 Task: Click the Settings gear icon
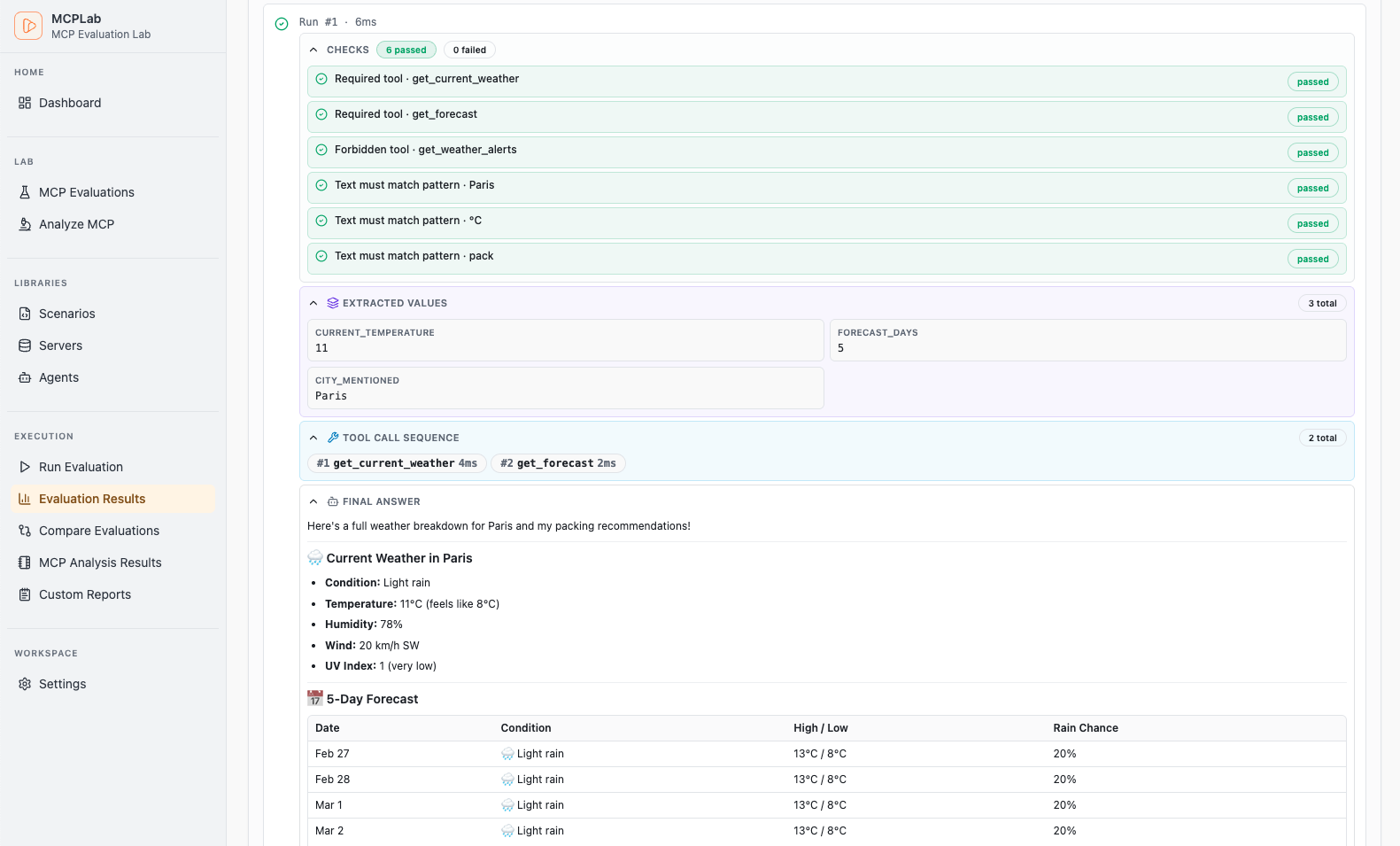25,684
